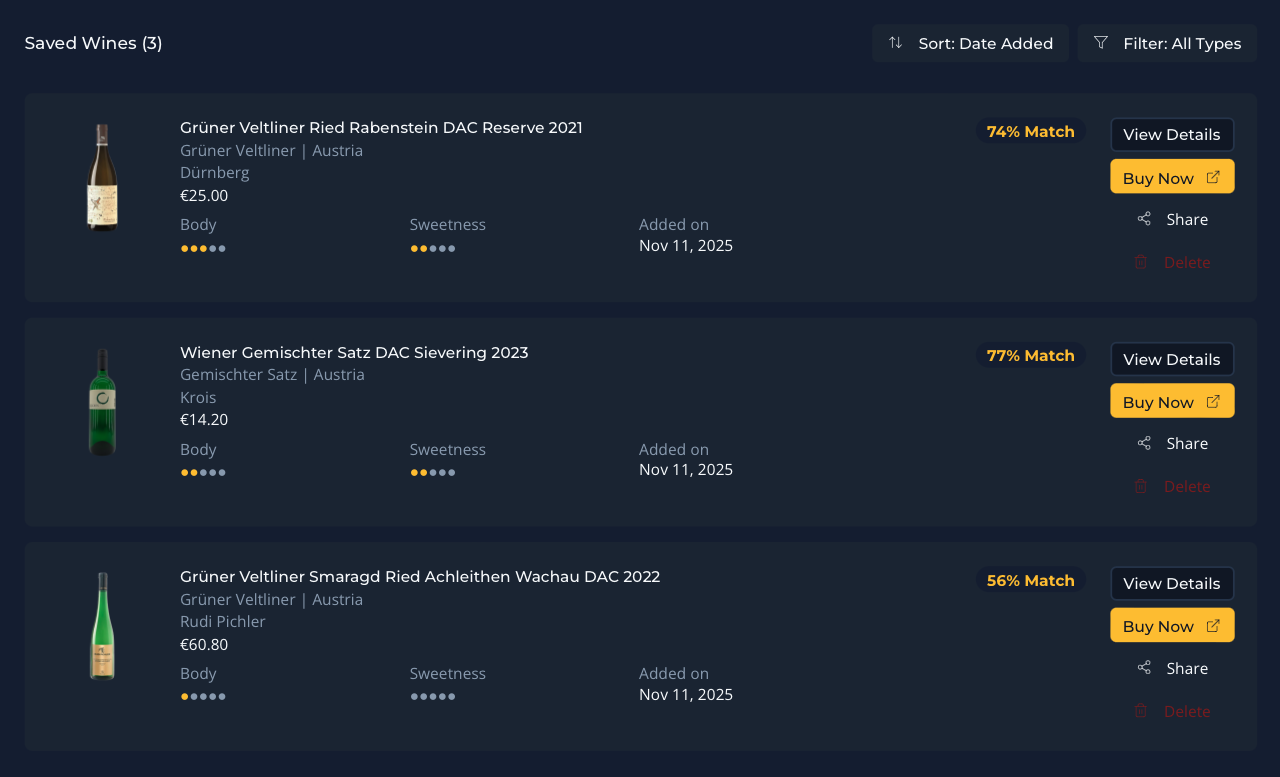Click the 77% Match badge
Image resolution: width=1280 pixels, height=777 pixels.
[x=1030, y=356]
